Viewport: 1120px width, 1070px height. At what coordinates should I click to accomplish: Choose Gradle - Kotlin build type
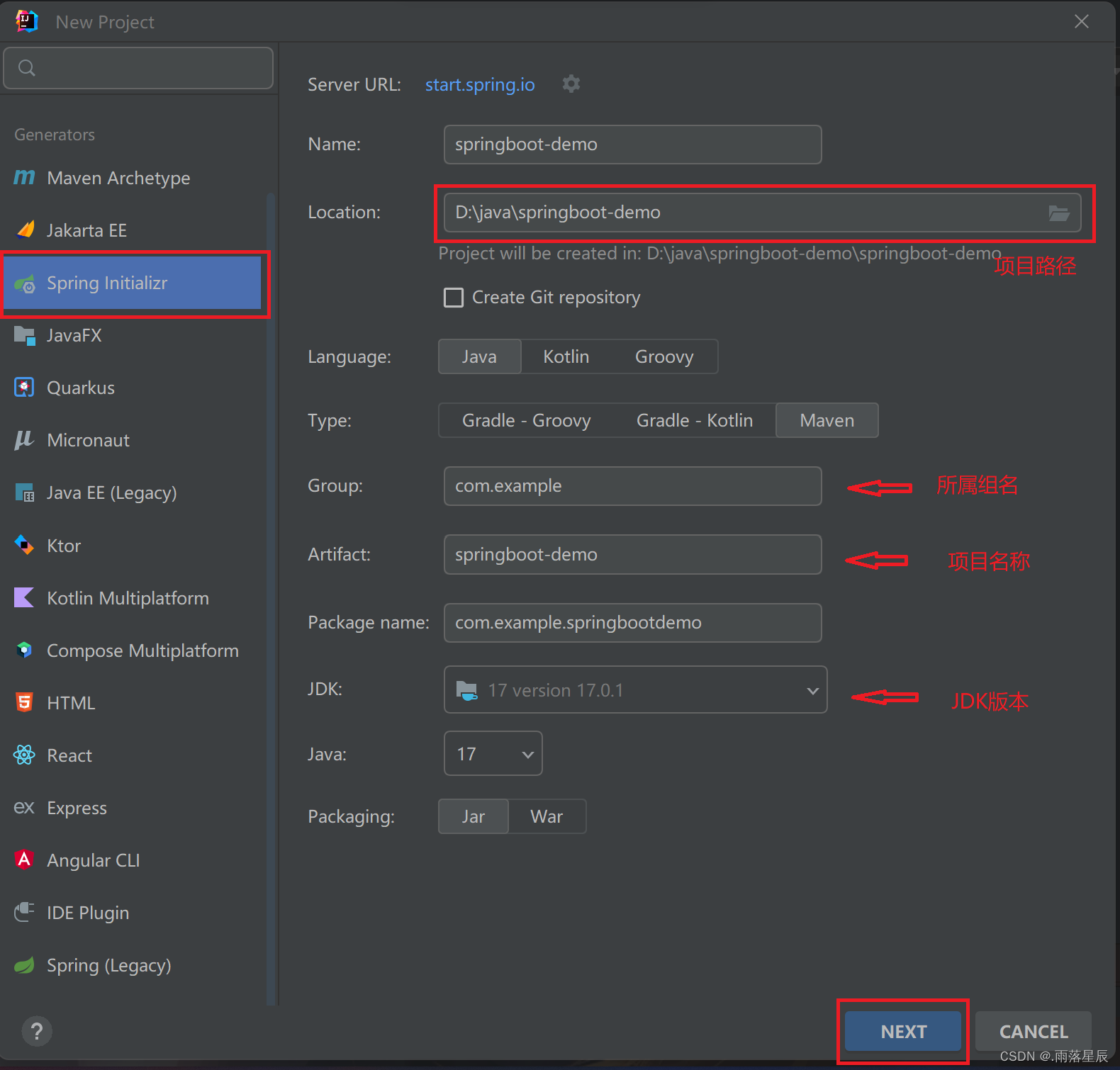[695, 420]
